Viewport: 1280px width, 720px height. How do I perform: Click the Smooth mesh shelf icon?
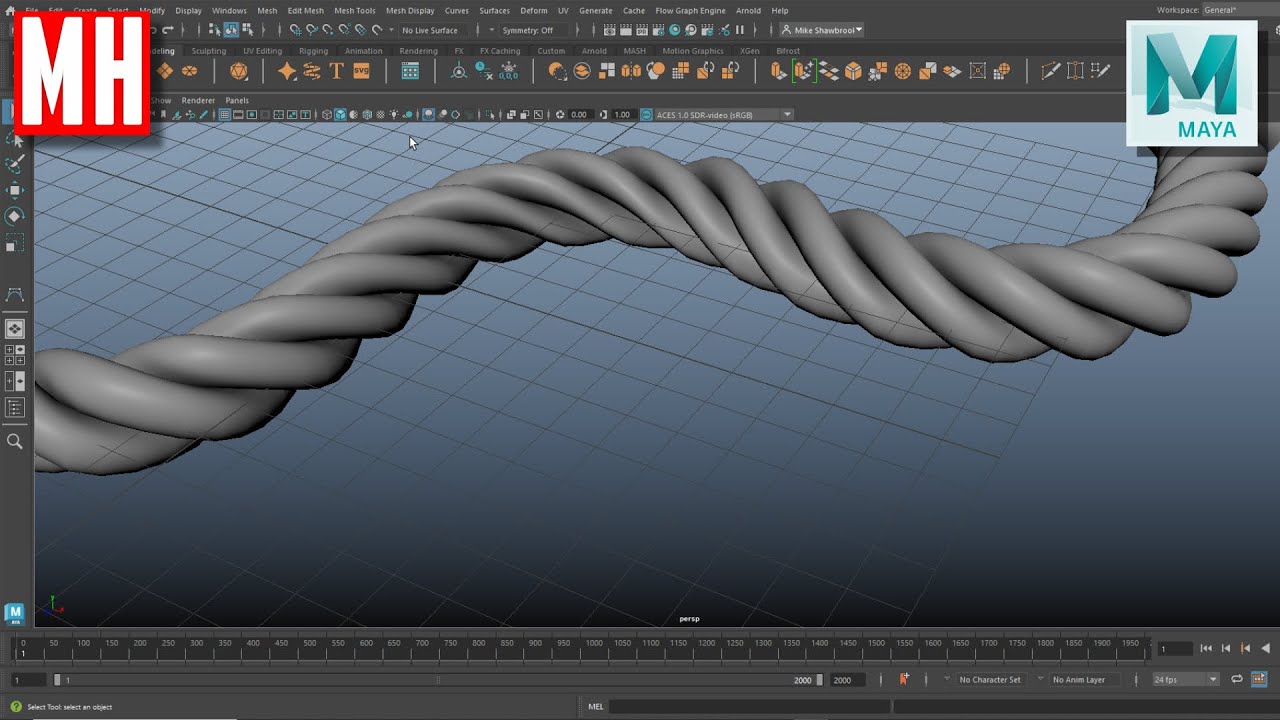[656, 70]
